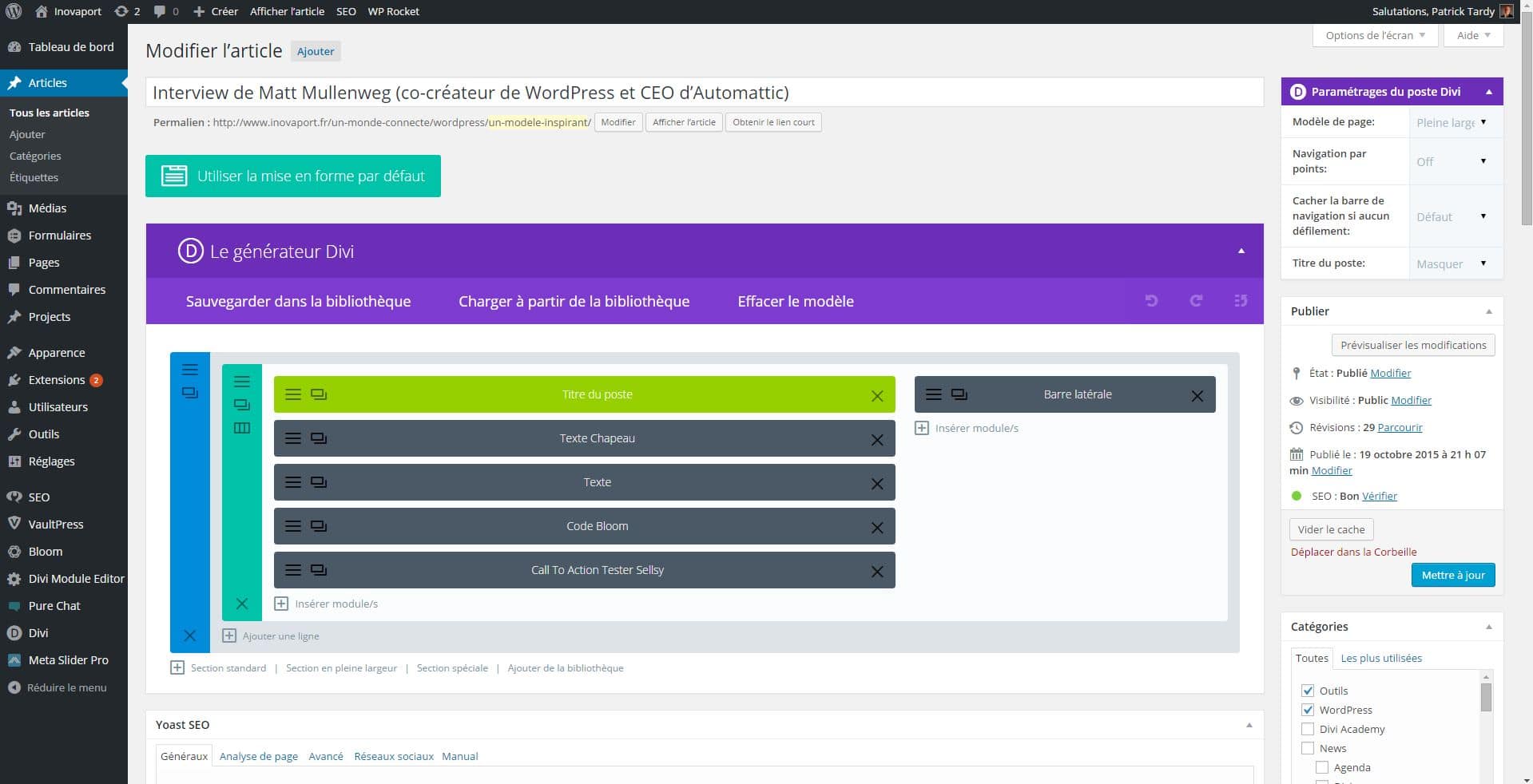This screenshot has width=1533, height=784.
Task: Check the Divi Academy category
Action: point(1308,729)
